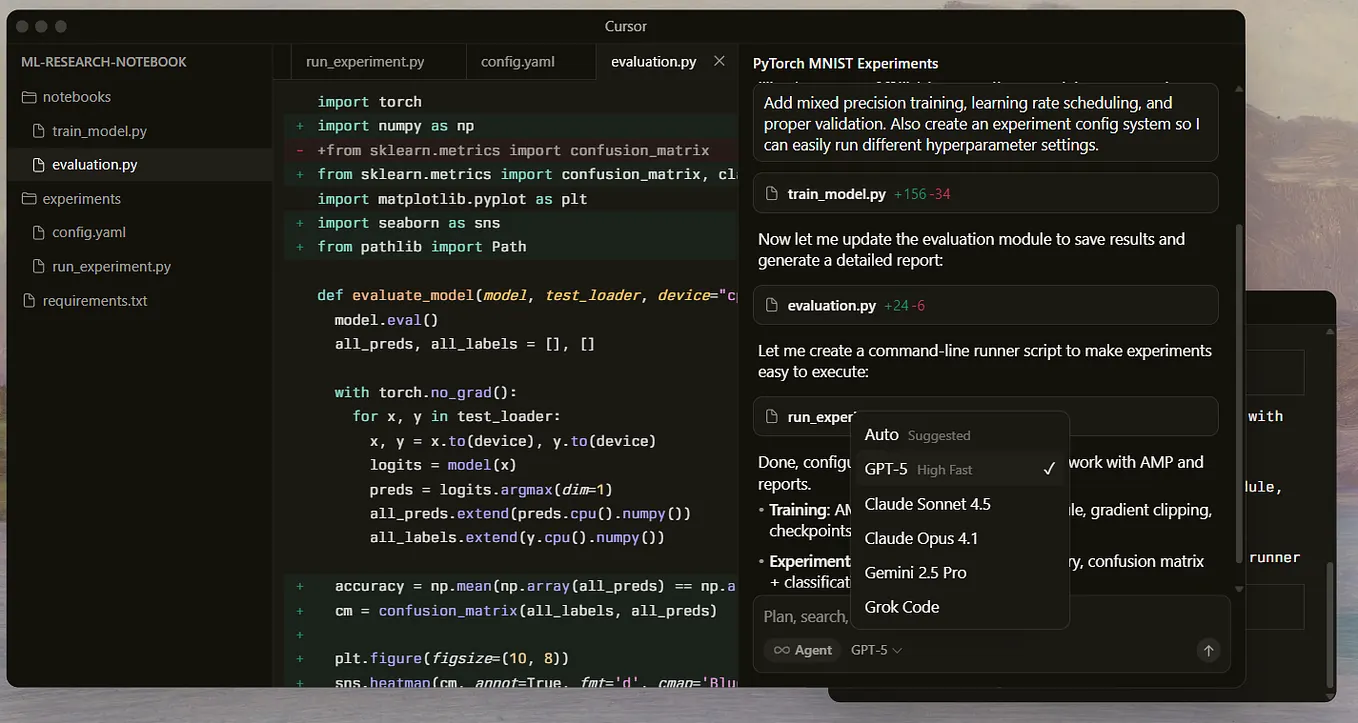The width and height of the screenshot is (1358, 723).
Task: Click the file icon beside requirements.txt
Action: 29,300
